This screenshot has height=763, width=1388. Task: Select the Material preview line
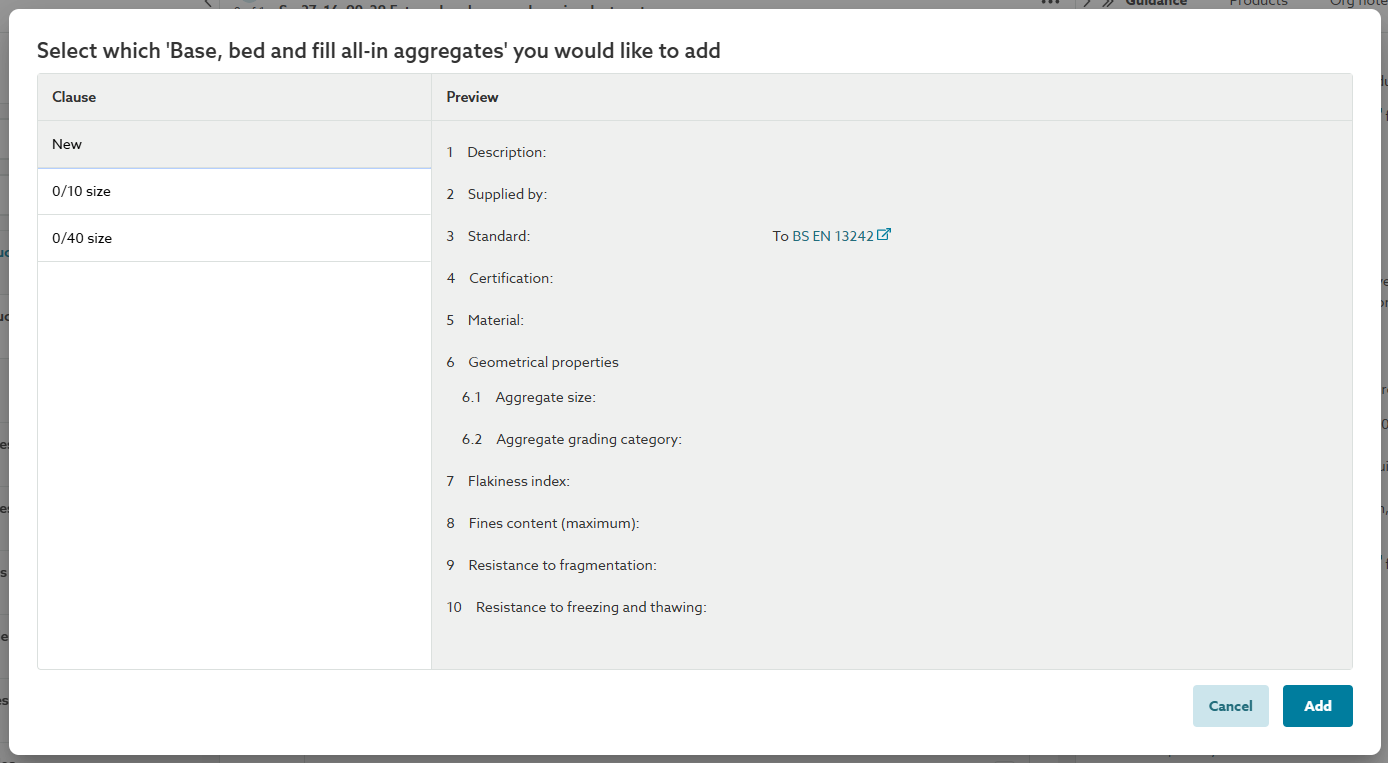[x=495, y=320]
